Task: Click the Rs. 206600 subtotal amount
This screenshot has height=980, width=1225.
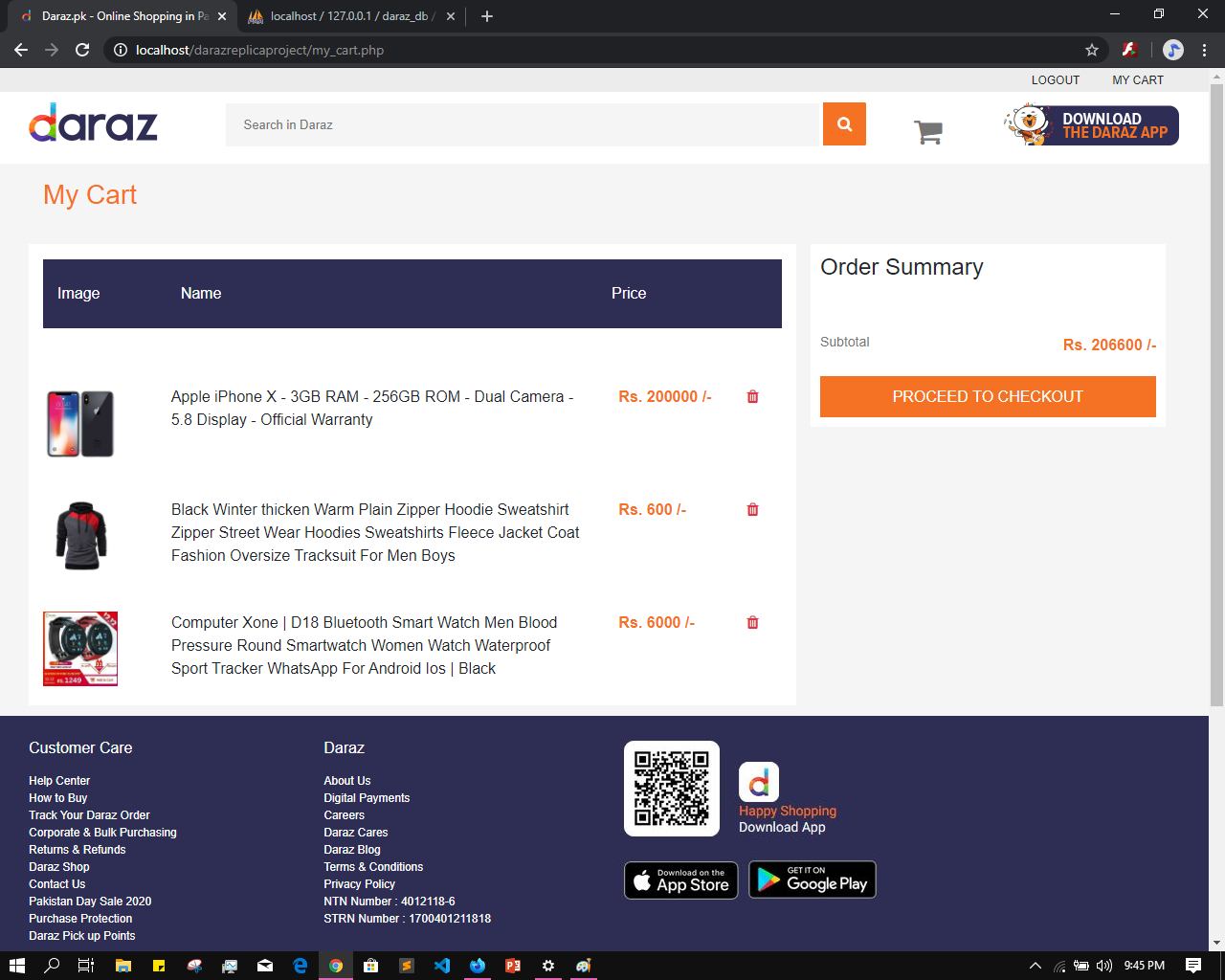Action: [1109, 345]
